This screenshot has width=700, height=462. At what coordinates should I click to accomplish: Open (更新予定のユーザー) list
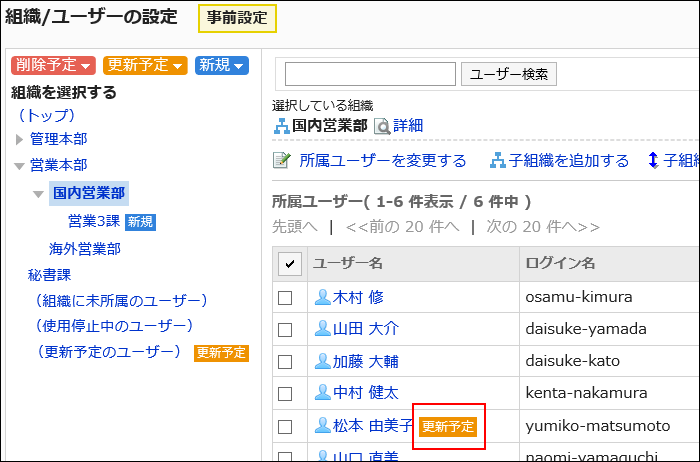pyautogui.click(x=108, y=352)
